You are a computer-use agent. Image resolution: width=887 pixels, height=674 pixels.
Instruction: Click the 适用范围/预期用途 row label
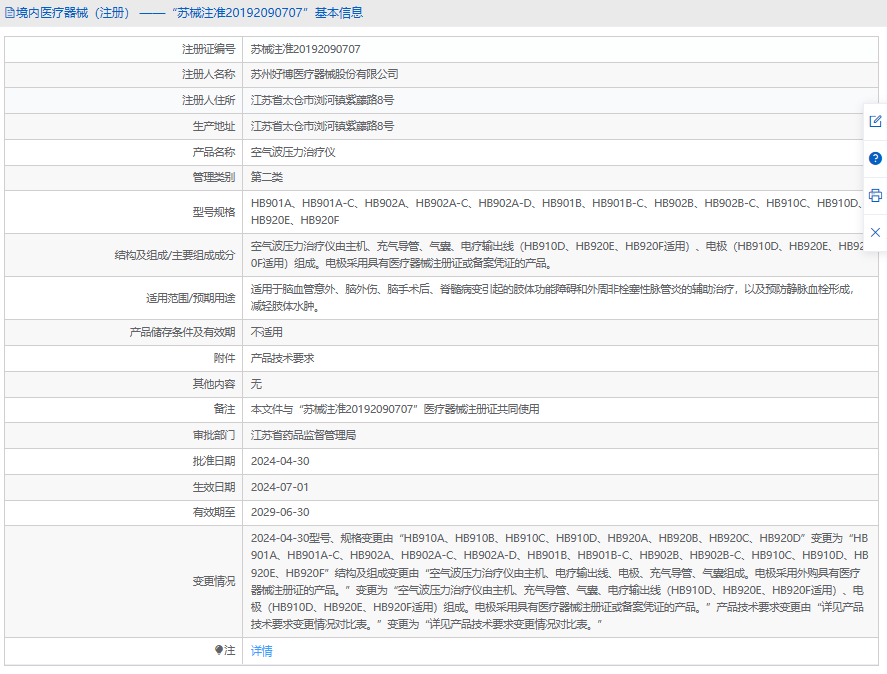pos(188,298)
